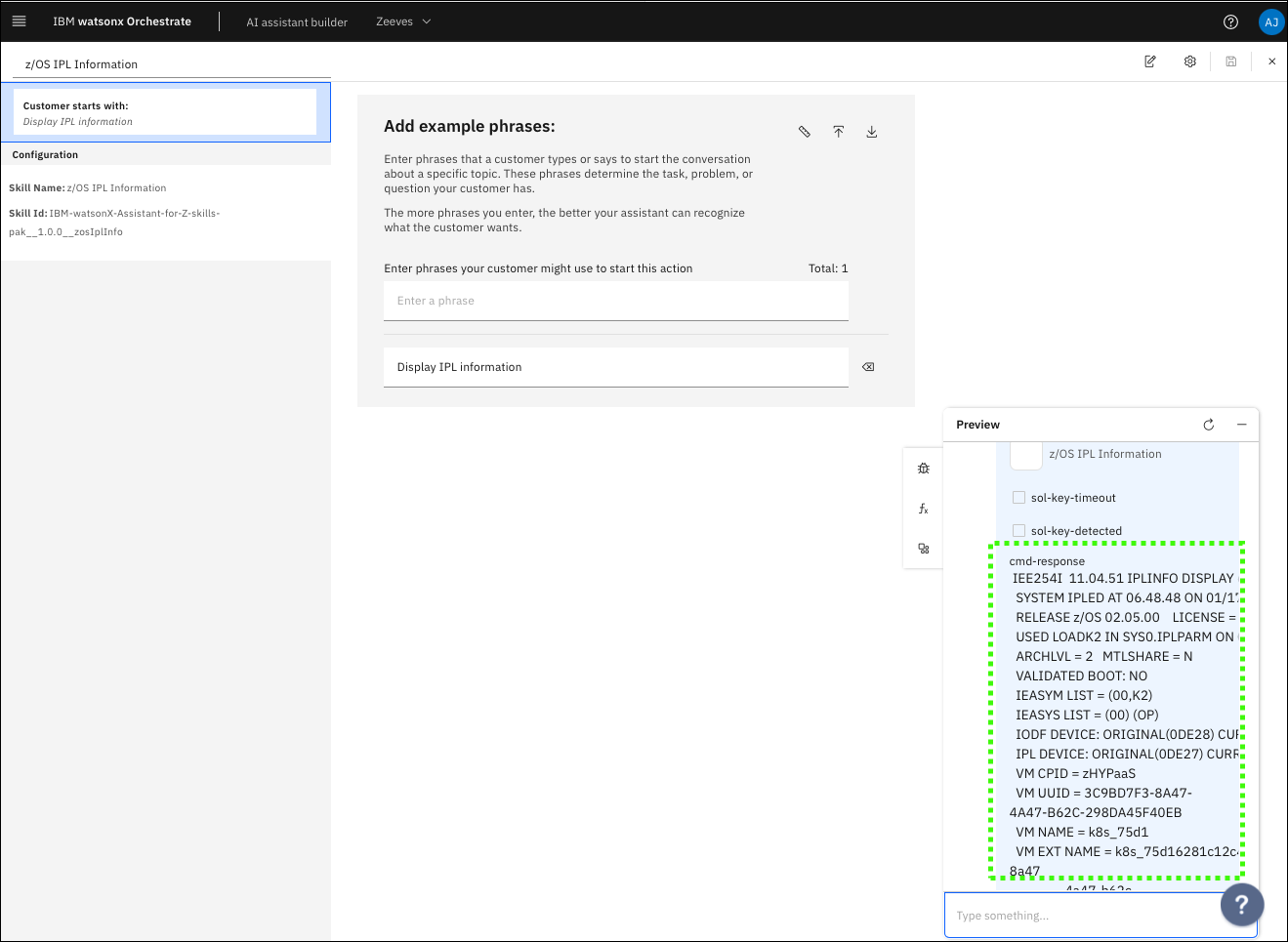Click the download phrases icon
Image resolution: width=1288 pixels, height=942 pixels.
pyautogui.click(x=872, y=132)
